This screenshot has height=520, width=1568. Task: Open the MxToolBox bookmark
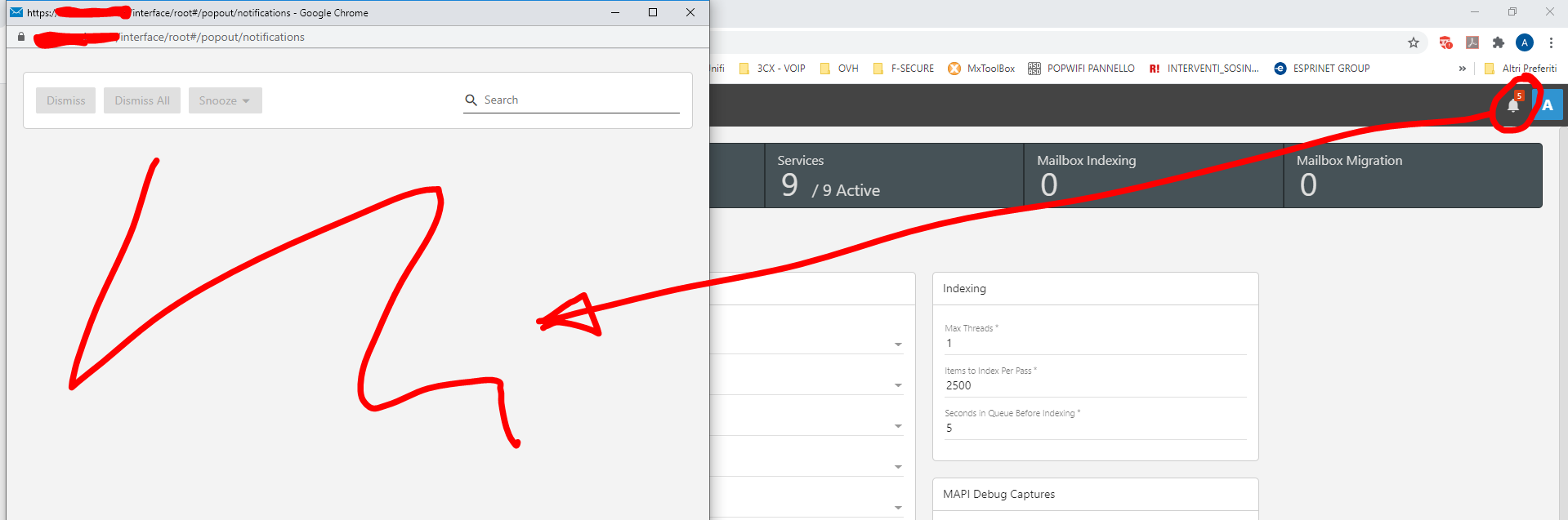click(981, 69)
